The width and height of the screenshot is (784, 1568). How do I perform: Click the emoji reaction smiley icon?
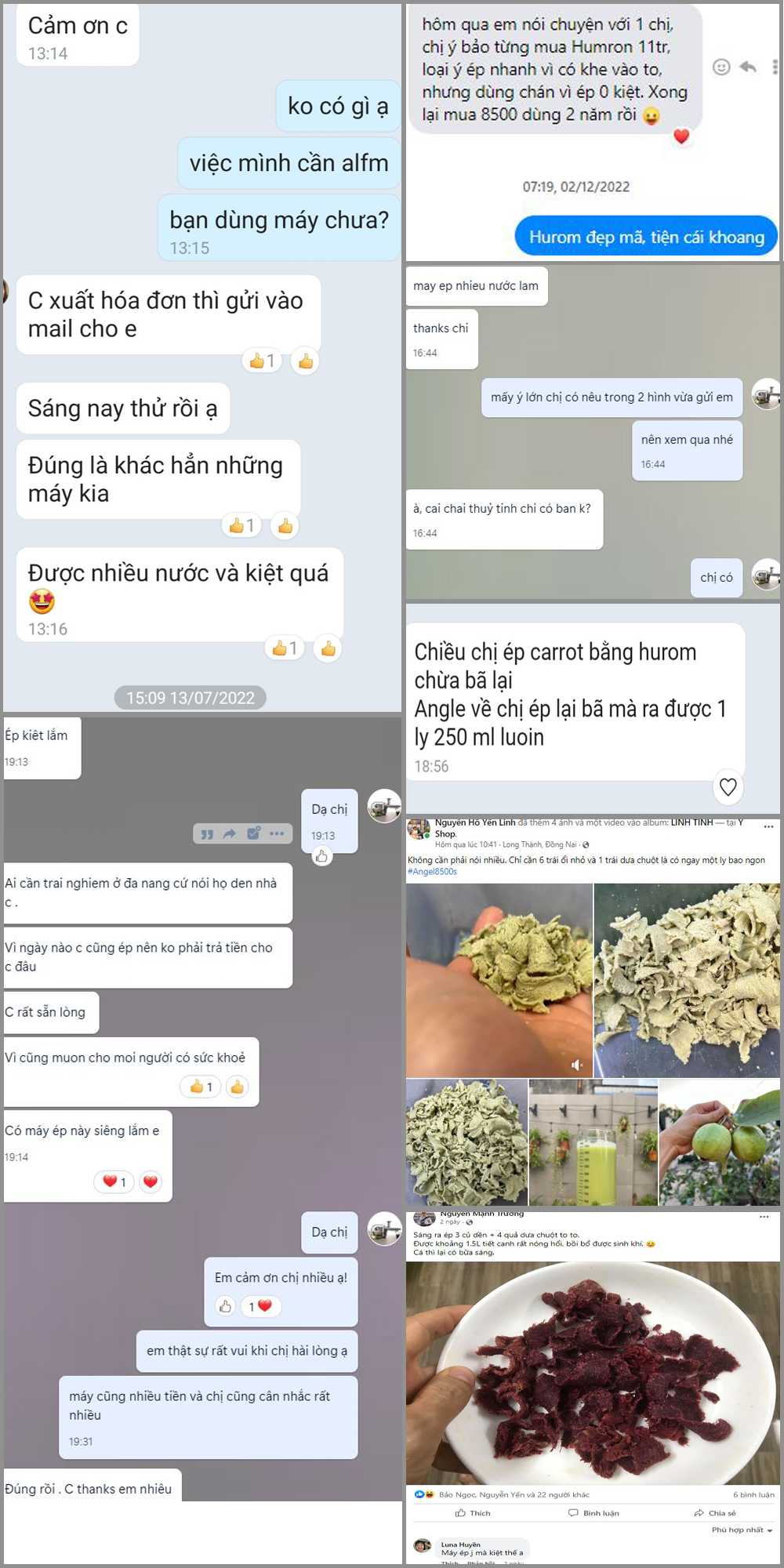(721, 67)
